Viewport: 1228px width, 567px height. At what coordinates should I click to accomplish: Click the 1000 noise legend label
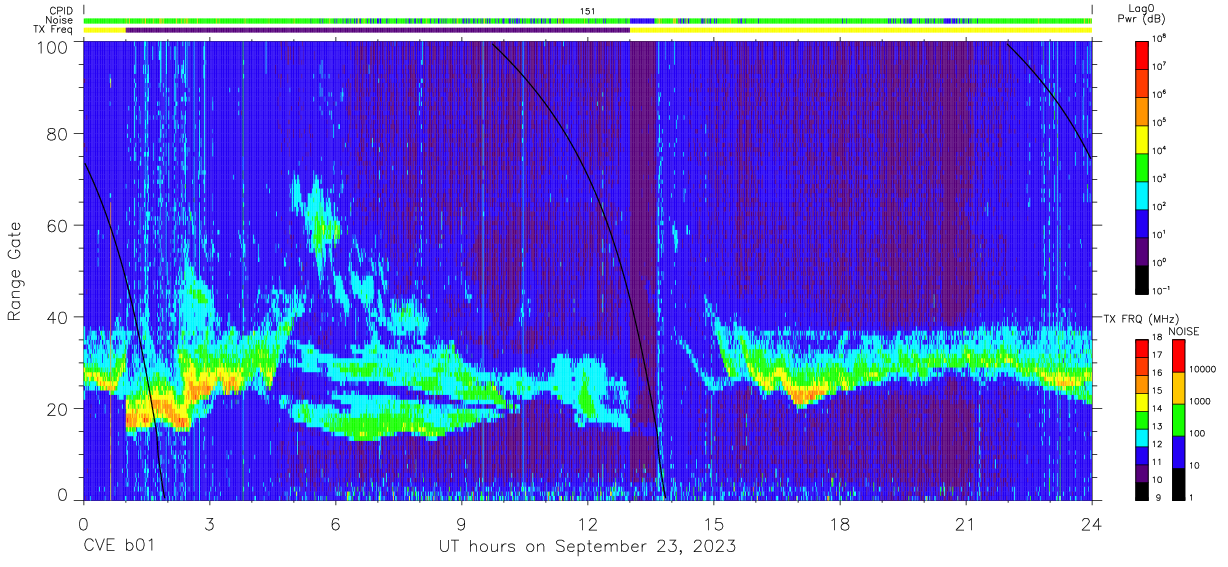pyautogui.click(x=1202, y=401)
